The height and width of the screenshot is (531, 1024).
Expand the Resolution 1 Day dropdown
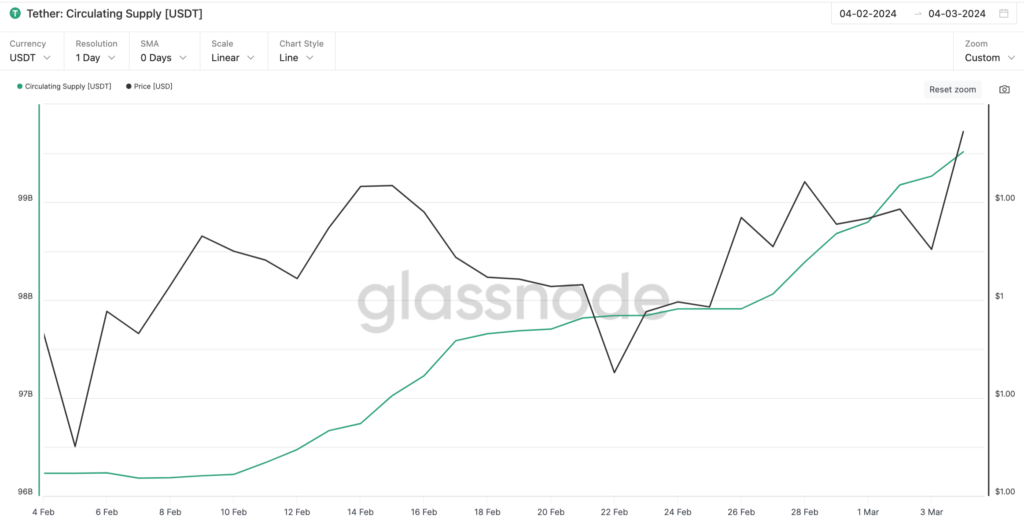(96, 57)
